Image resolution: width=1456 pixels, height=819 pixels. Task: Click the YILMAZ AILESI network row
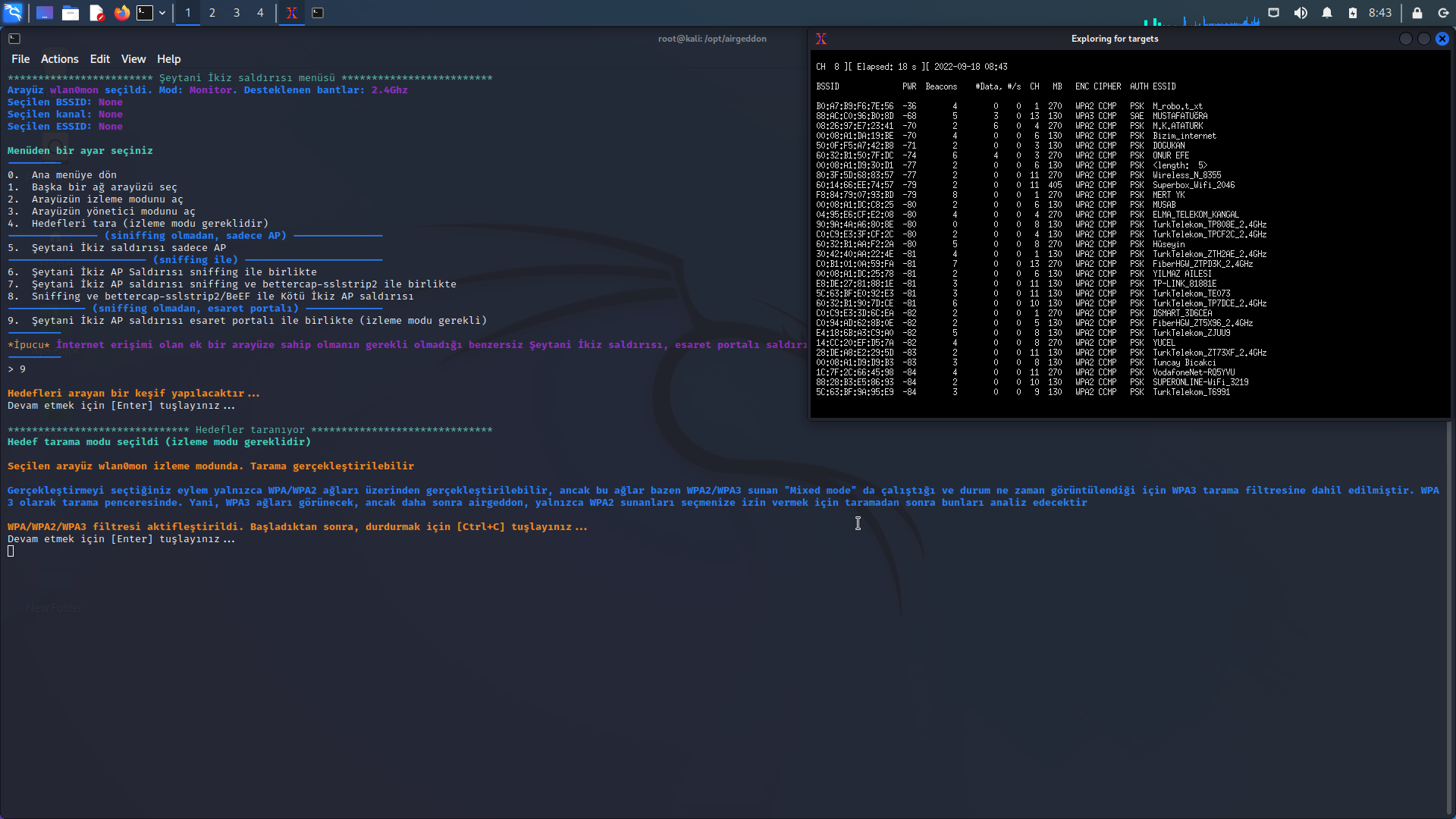coord(1014,274)
